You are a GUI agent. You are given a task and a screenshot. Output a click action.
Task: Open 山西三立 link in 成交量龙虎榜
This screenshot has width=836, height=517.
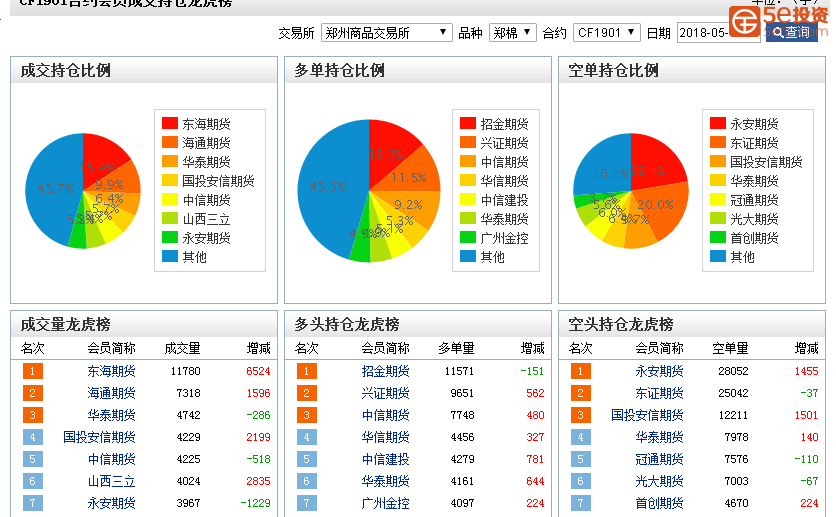[x=111, y=481]
